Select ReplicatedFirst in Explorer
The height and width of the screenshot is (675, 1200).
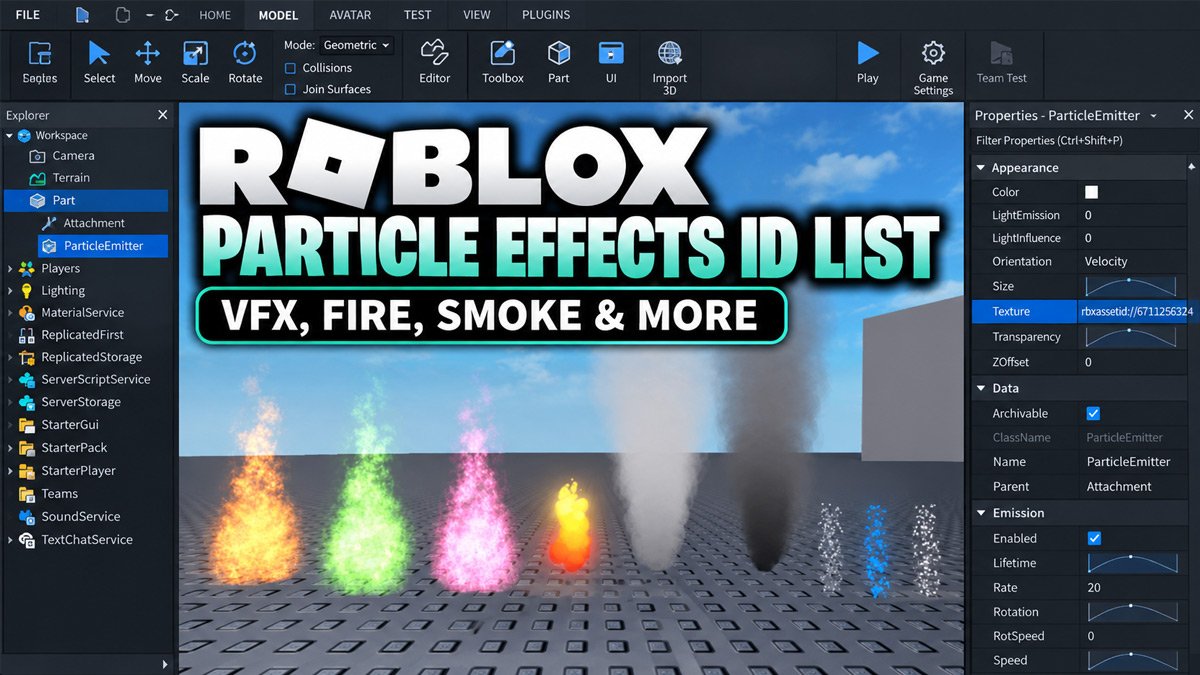82,335
